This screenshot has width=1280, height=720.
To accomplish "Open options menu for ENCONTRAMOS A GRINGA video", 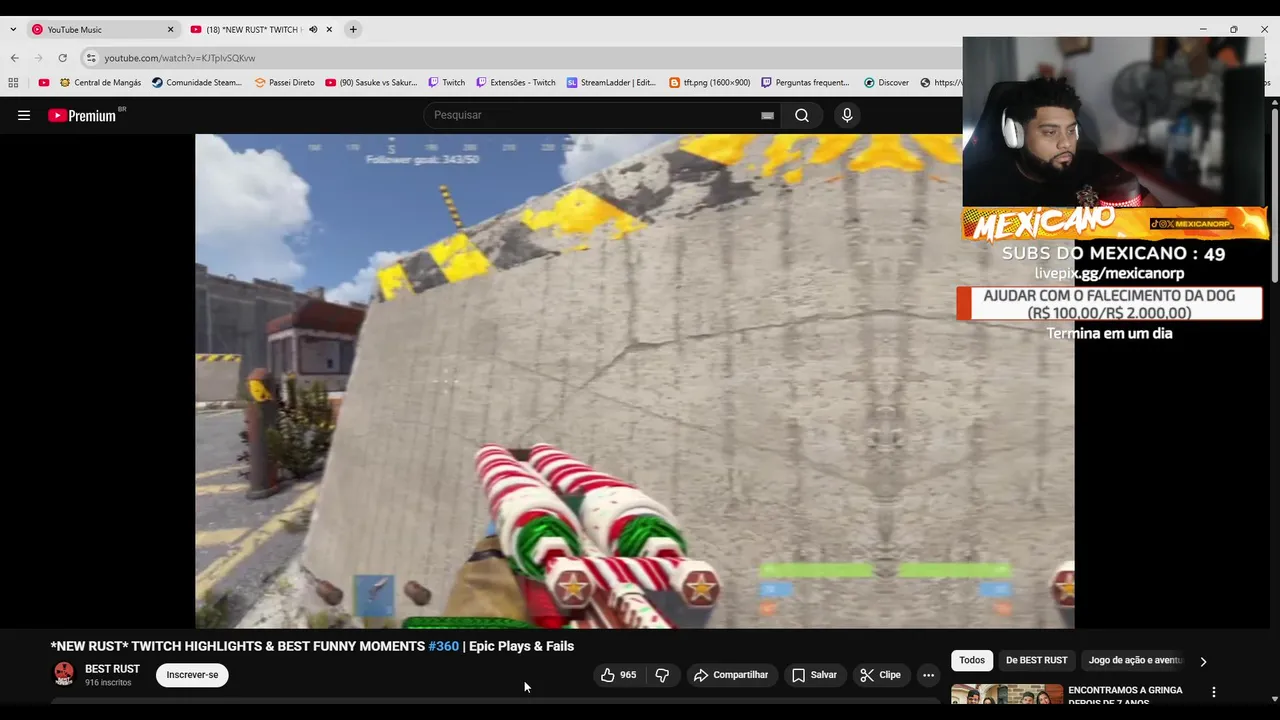I will point(1214,692).
